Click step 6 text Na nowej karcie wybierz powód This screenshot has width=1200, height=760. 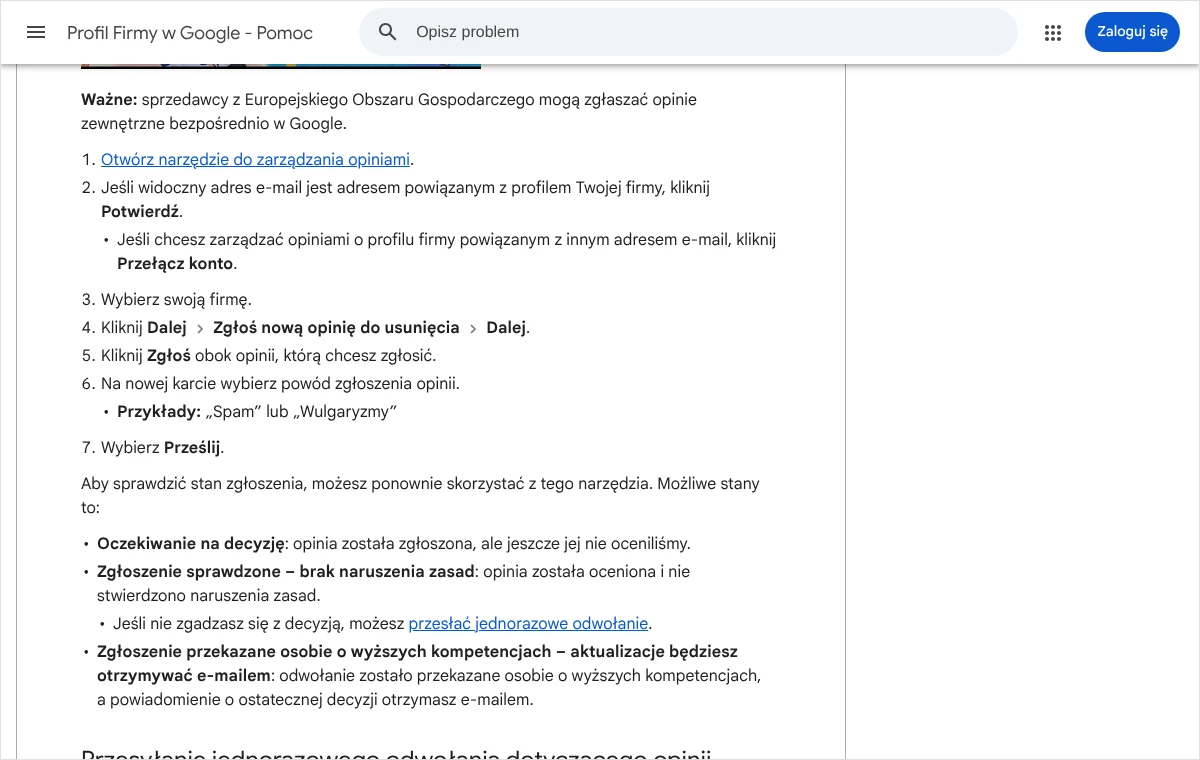280,384
